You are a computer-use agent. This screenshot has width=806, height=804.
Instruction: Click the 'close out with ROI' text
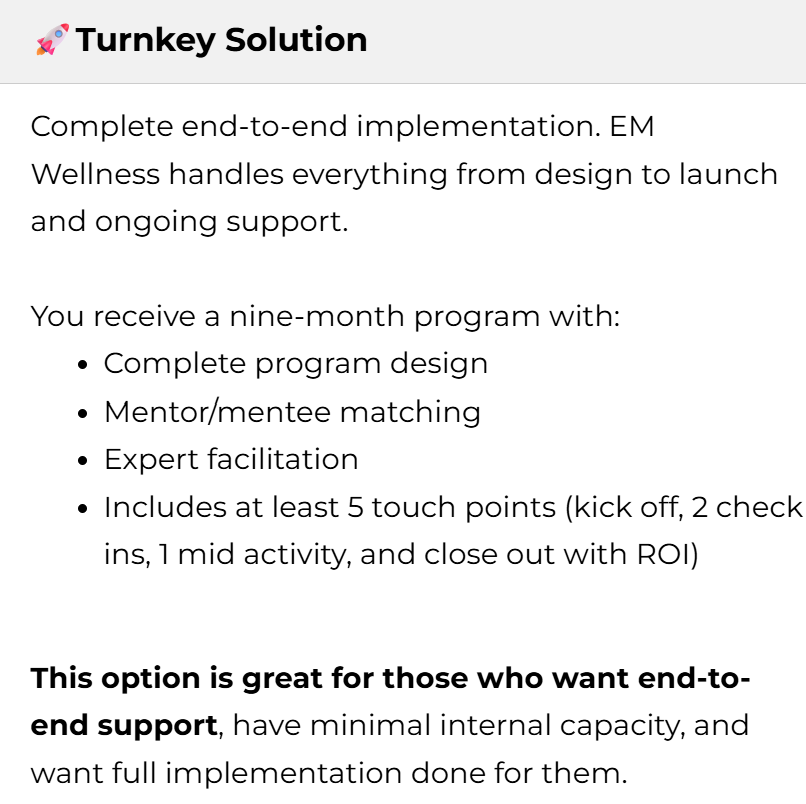pos(561,555)
